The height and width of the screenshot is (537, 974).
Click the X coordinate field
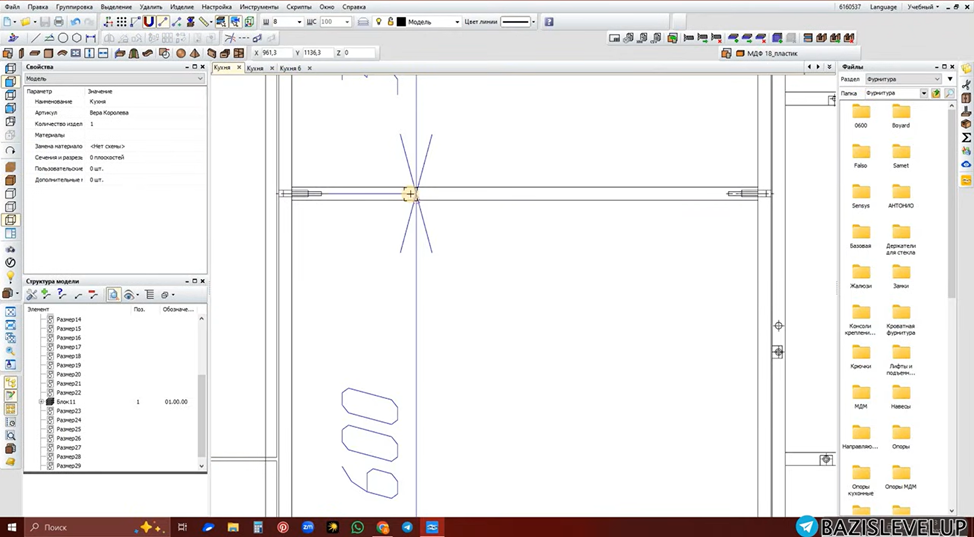pyautogui.click(x=275, y=53)
